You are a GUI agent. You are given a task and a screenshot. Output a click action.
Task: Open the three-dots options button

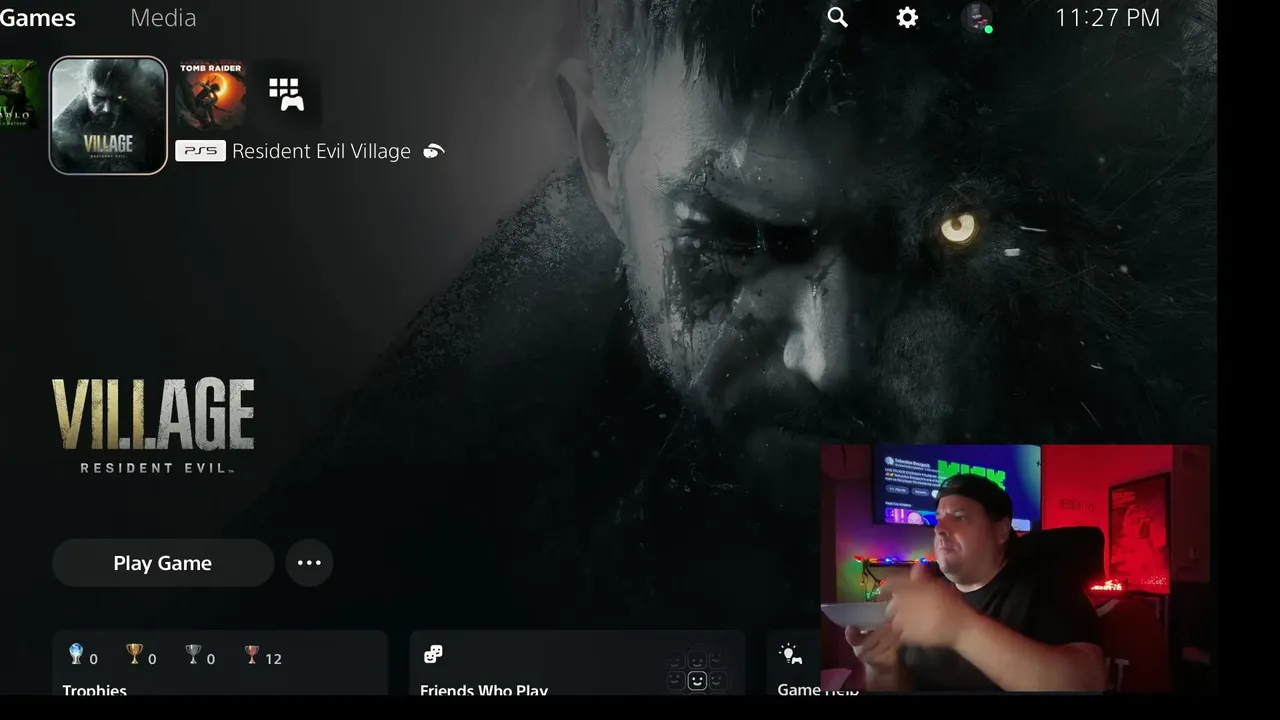pos(309,563)
